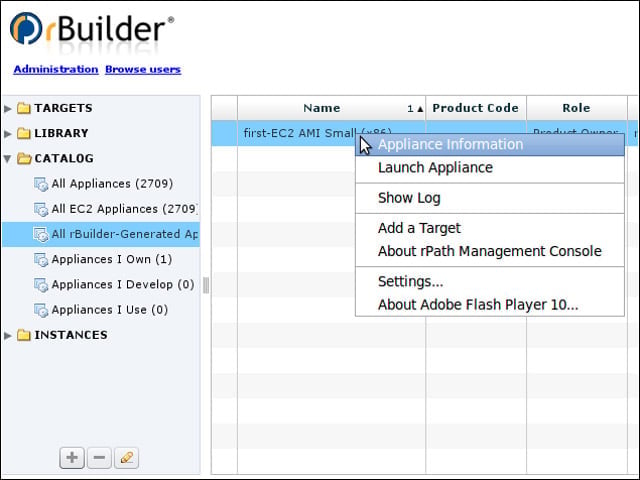Expand the TARGETS tree node
Image resolution: width=640 pixels, height=480 pixels.
click(7, 109)
